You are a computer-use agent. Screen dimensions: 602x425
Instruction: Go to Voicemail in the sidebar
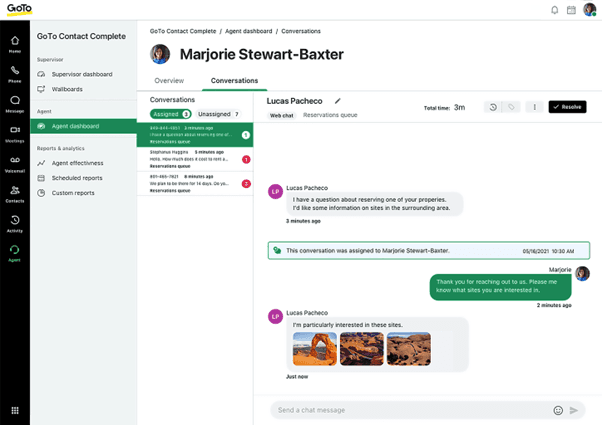tap(15, 163)
